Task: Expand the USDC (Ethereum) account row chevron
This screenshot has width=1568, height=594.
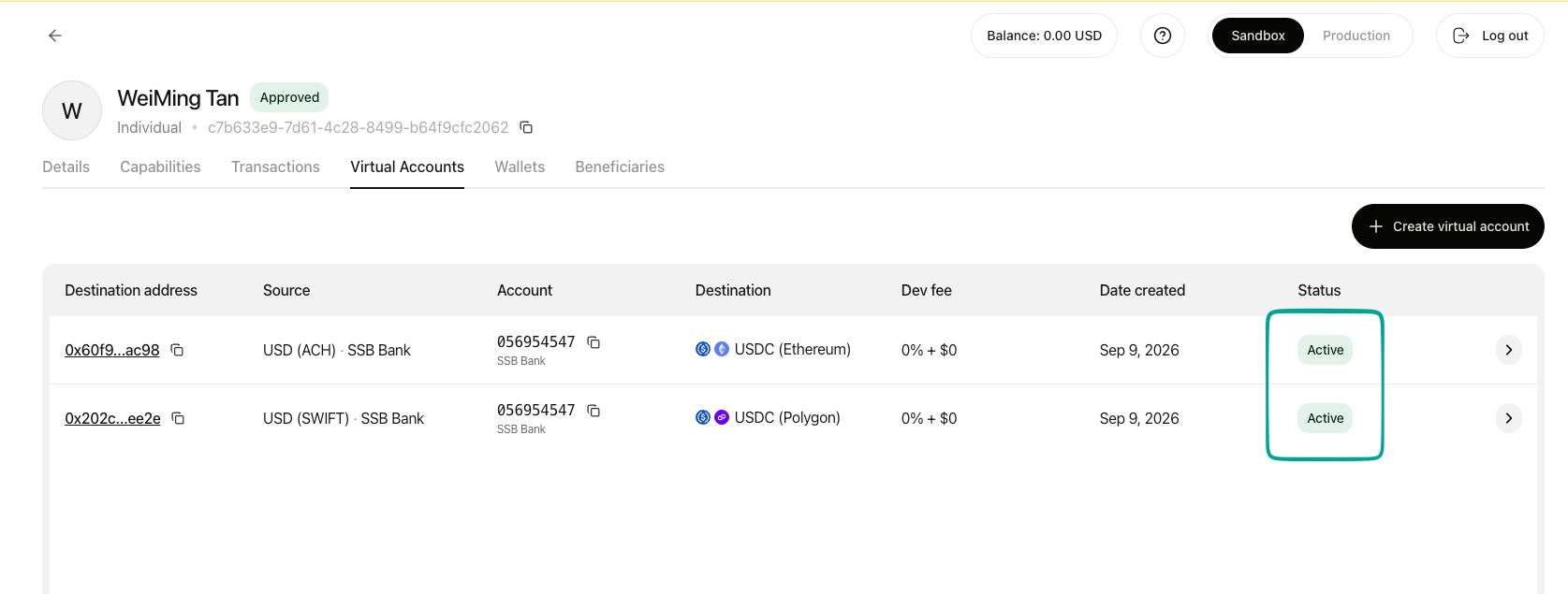Action: (1509, 350)
